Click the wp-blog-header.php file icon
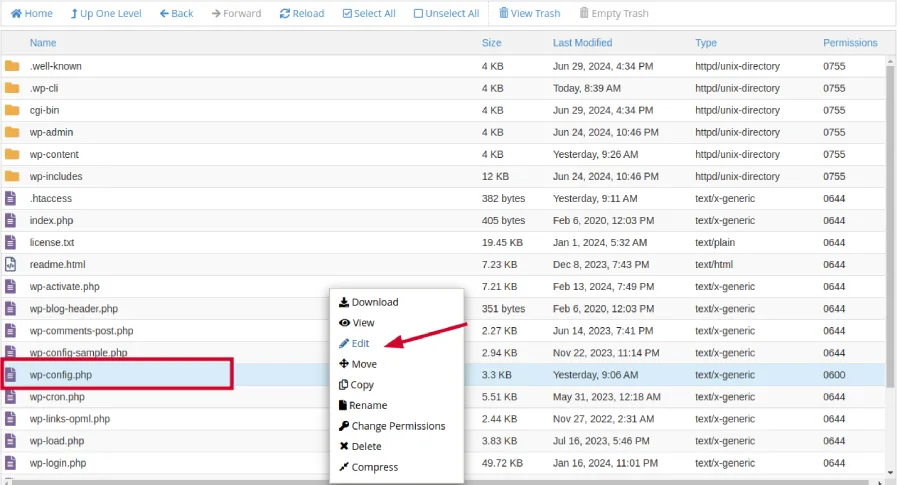900x485 pixels. coord(10,308)
